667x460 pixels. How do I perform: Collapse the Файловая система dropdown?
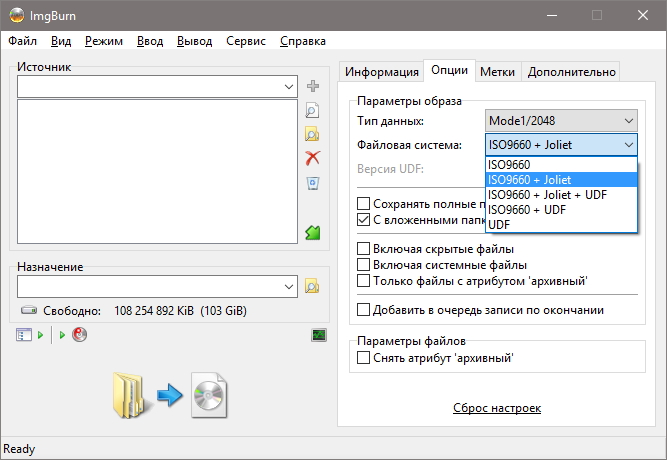click(561, 145)
